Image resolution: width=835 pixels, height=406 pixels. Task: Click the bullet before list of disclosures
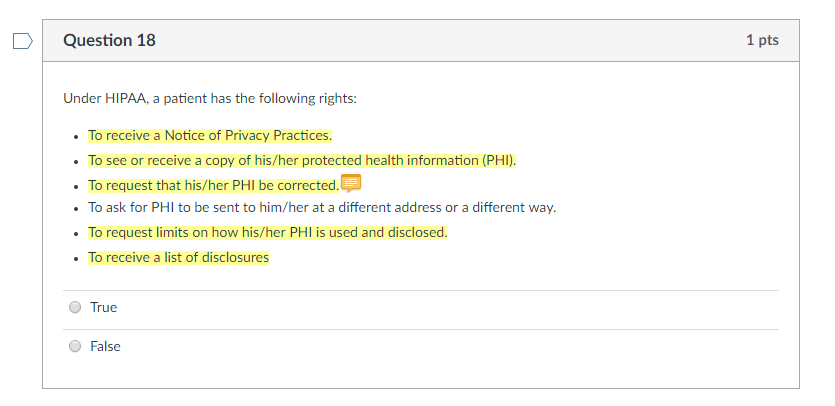[x=77, y=258]
